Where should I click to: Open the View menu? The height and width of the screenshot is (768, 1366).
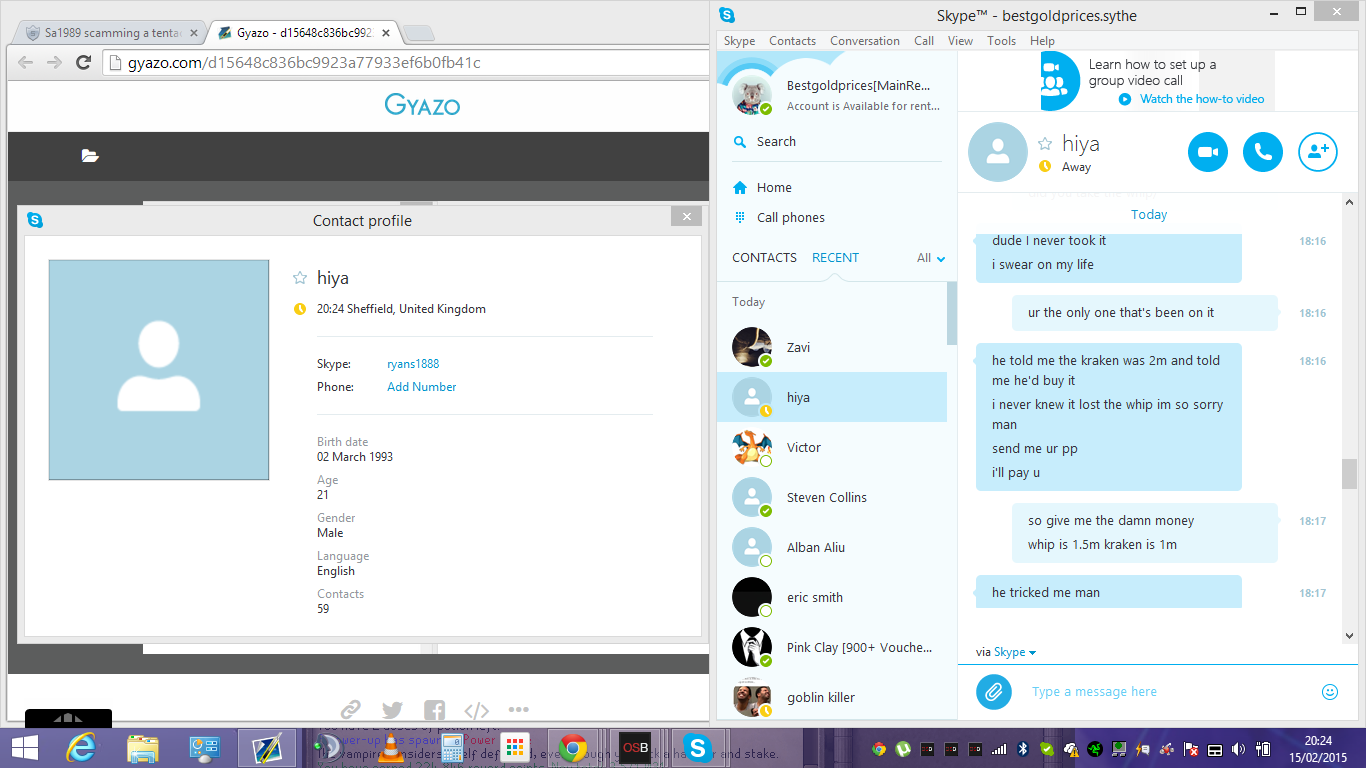pos(960,41)
